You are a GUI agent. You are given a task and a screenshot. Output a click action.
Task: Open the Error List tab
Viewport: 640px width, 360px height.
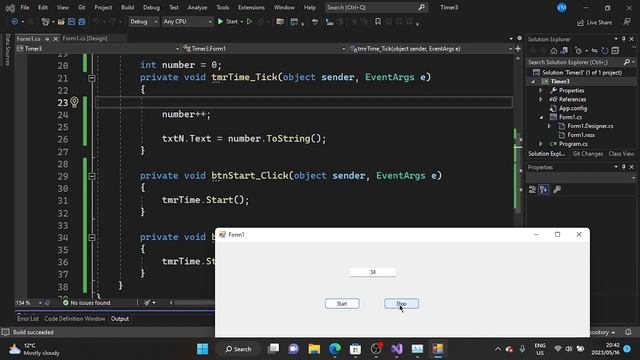coord(28,319)
